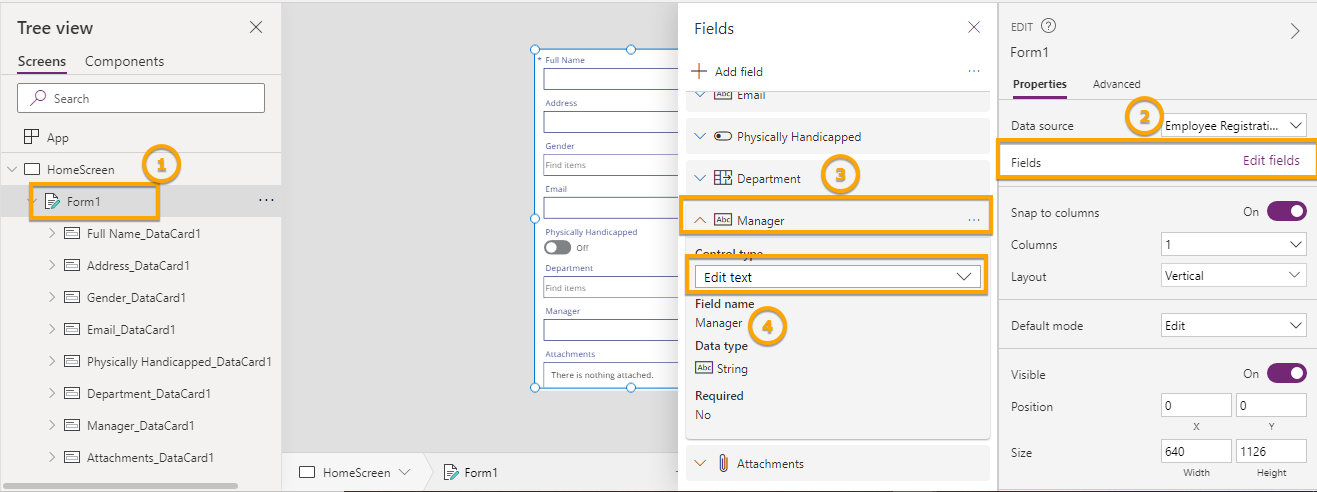
Task: Toggle Snap to columns off
Action: (1286, 212)
